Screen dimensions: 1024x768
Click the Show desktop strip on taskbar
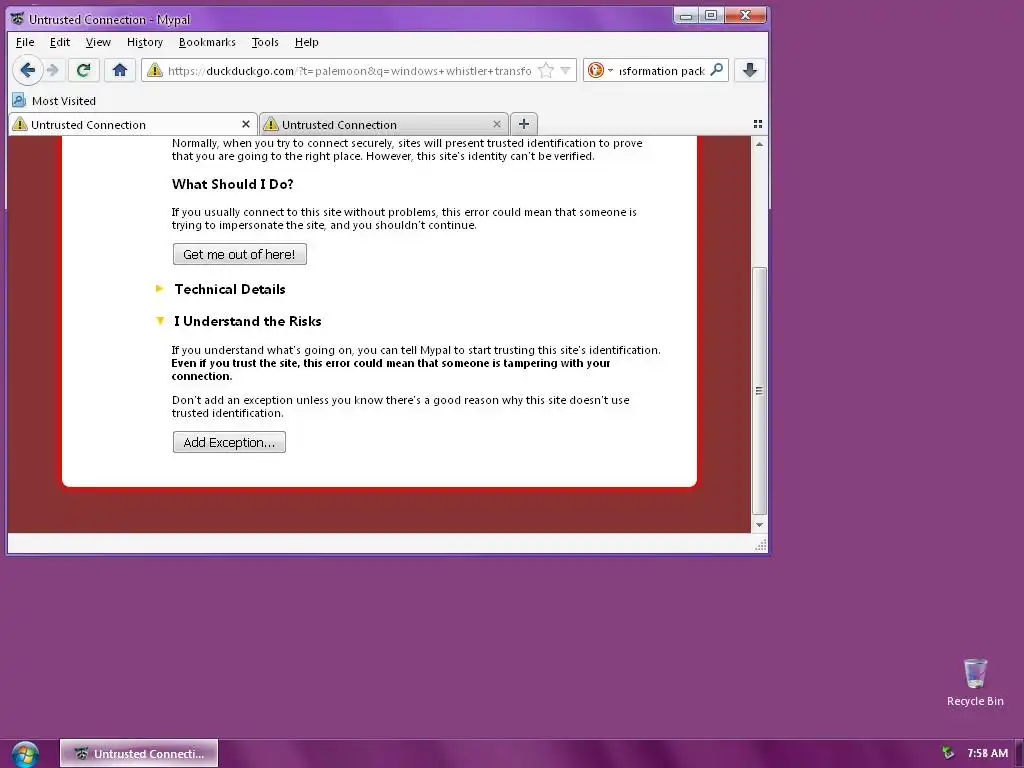tap(1019, 754)
